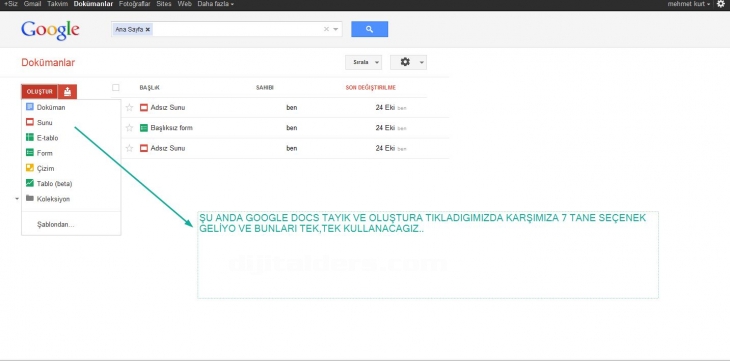Image resolution: width=730 pixels, height=361 pixels.
Task: Go to Web in the top bar
Action: (x=184, y=4)
